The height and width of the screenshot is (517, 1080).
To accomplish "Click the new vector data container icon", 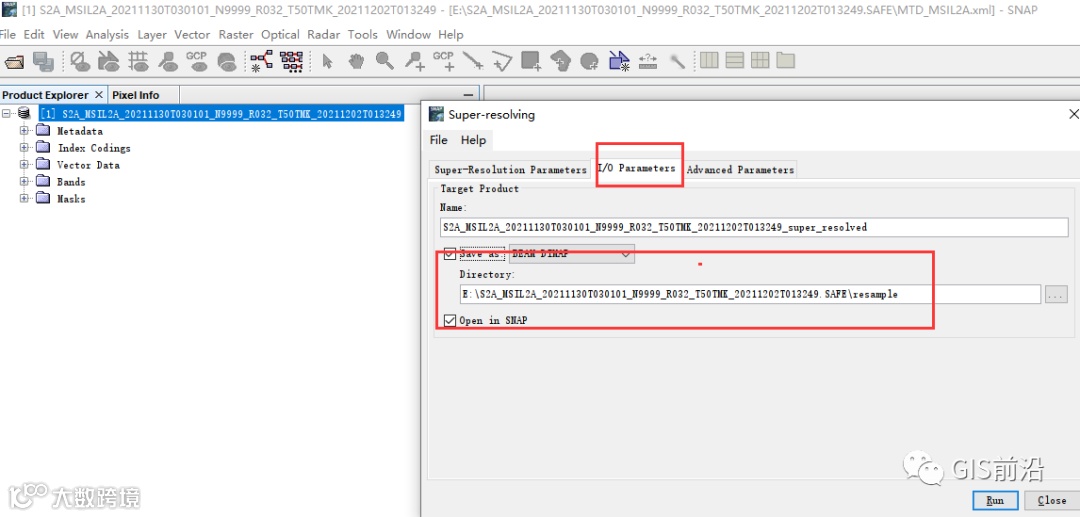I will [x=619, y=62].
